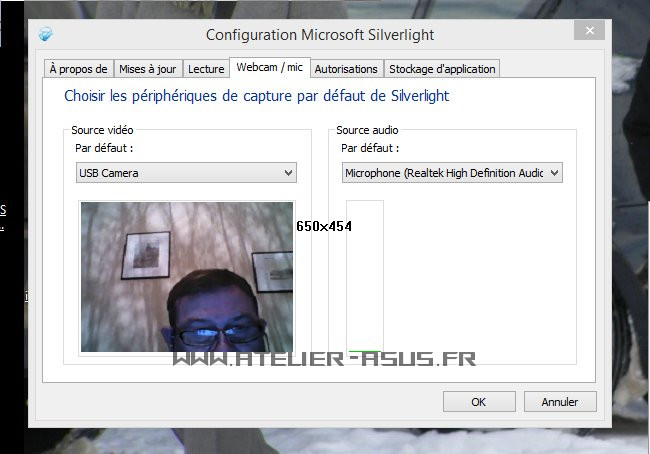
Task: Expand the USB Camera video source dropdown
Action: 186,172
